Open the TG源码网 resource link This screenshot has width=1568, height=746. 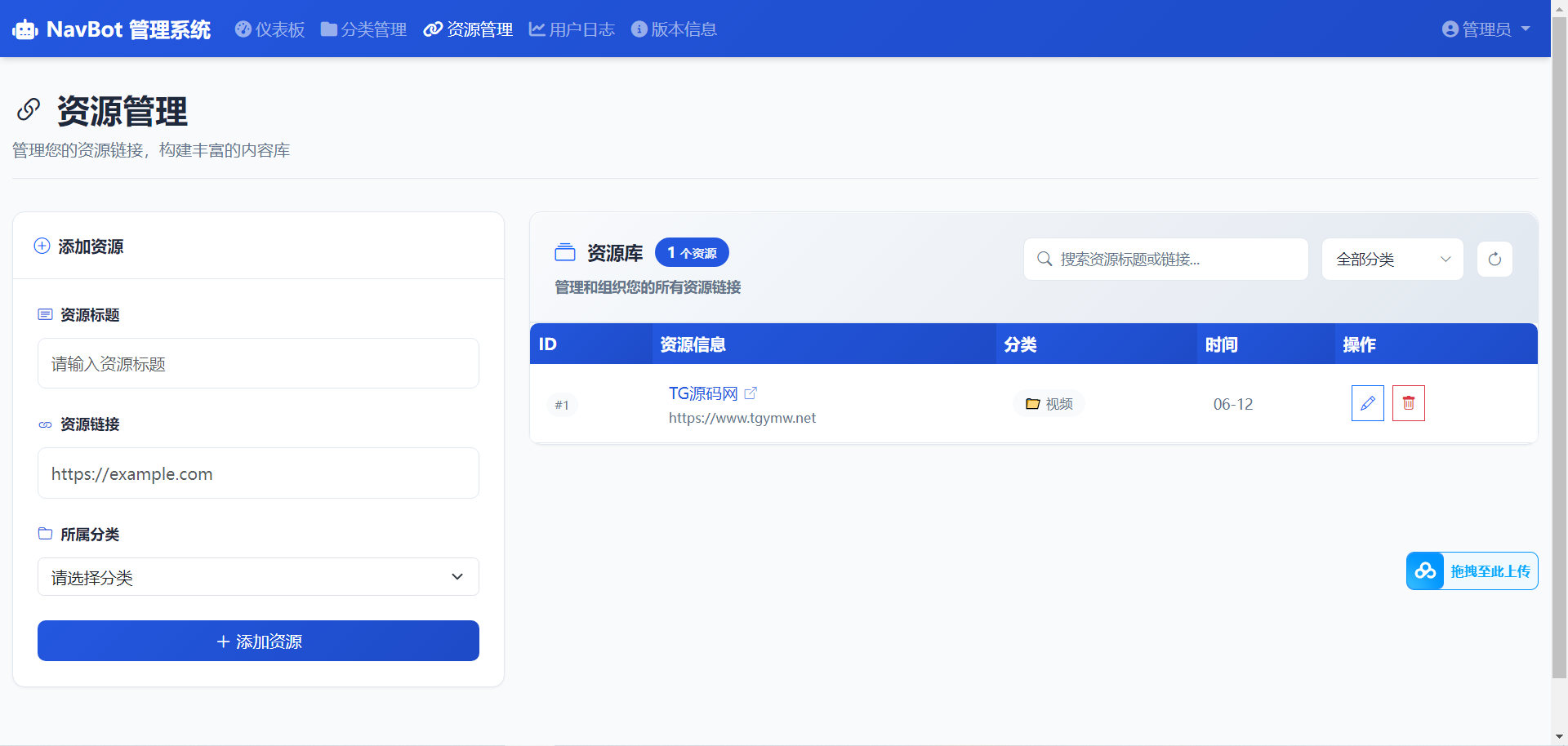(x=702, y=393)
